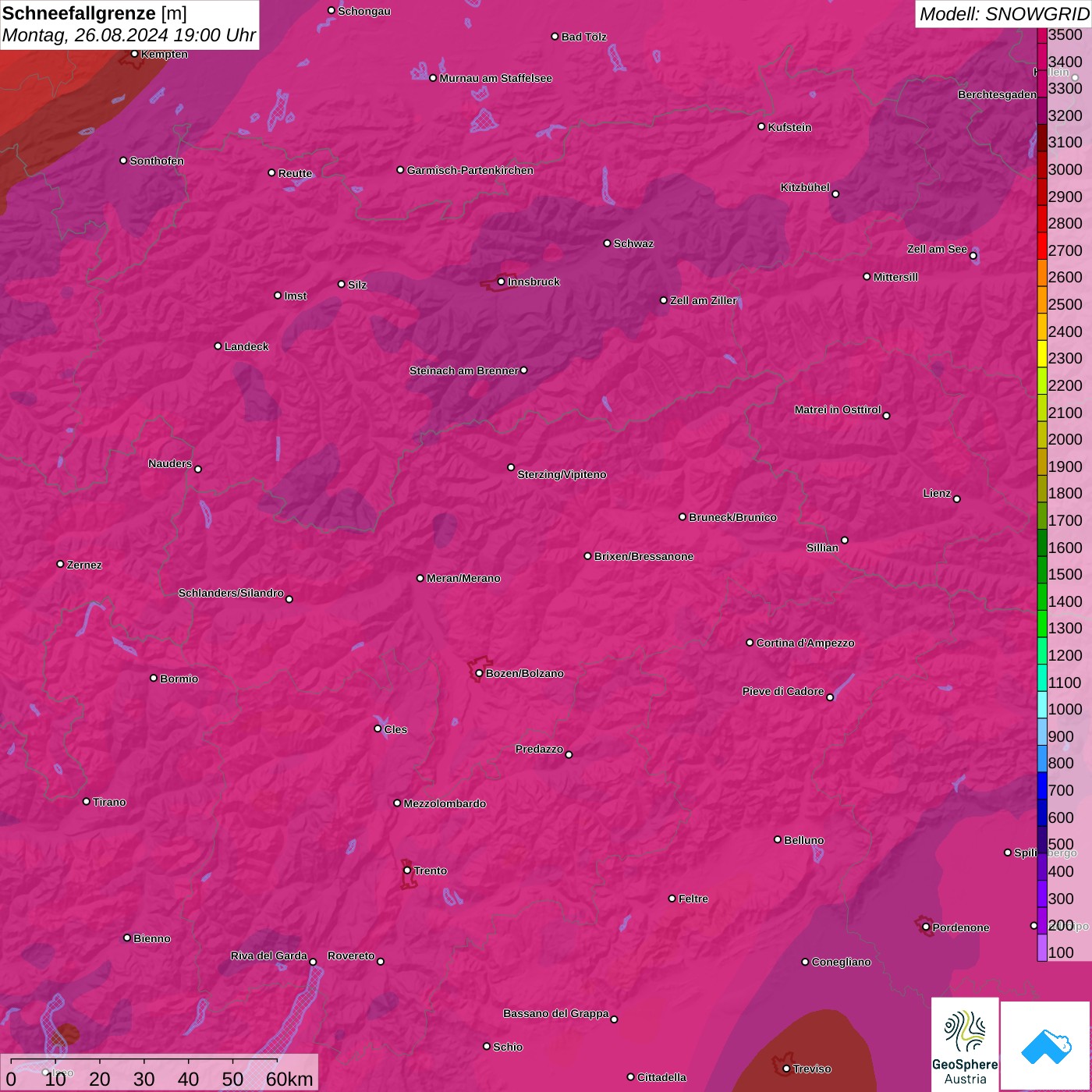1092x1092 pixels.
Task: Click the Modell: SNOWGRID label
Action: point(1003,13)
